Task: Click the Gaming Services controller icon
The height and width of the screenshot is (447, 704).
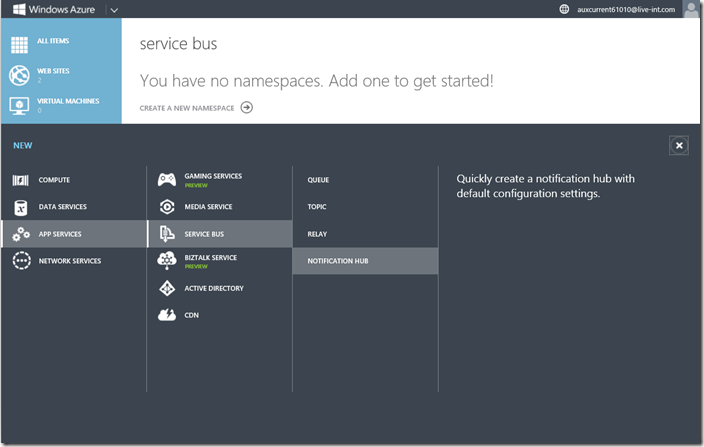Action: pos(167,180)
